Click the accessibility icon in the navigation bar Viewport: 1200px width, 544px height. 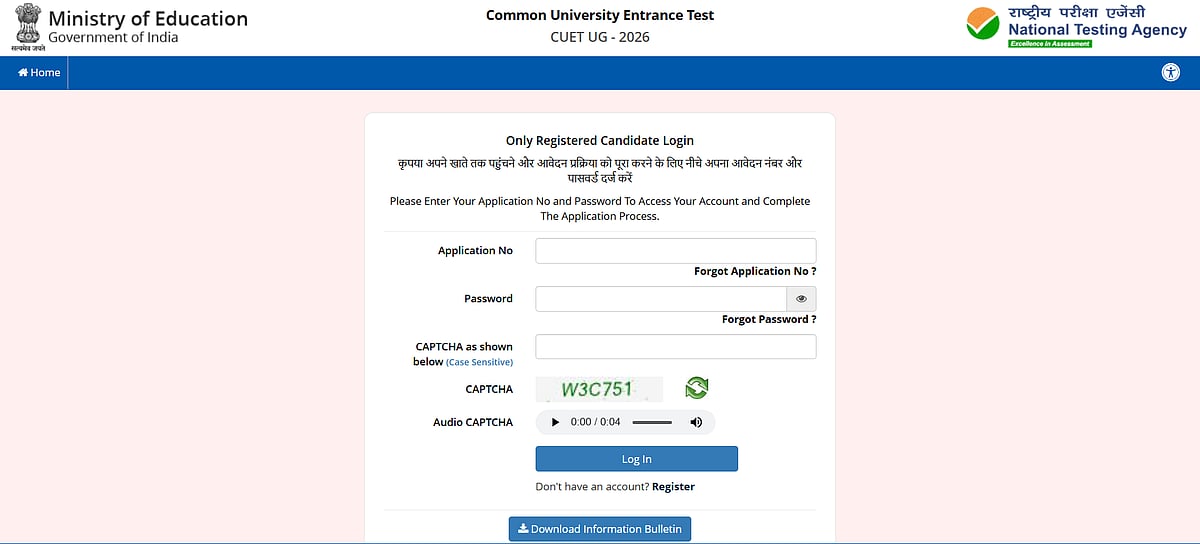tap(1171, 73)
